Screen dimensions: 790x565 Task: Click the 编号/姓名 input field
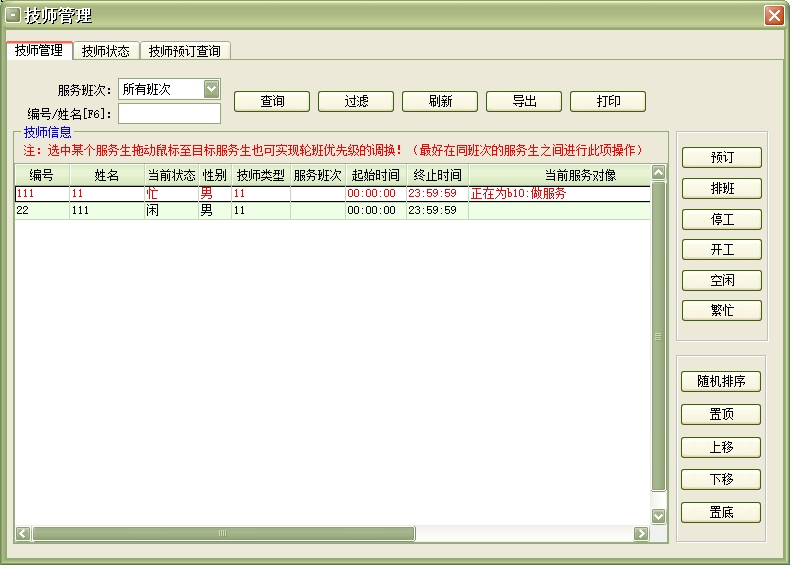(169, 113)
